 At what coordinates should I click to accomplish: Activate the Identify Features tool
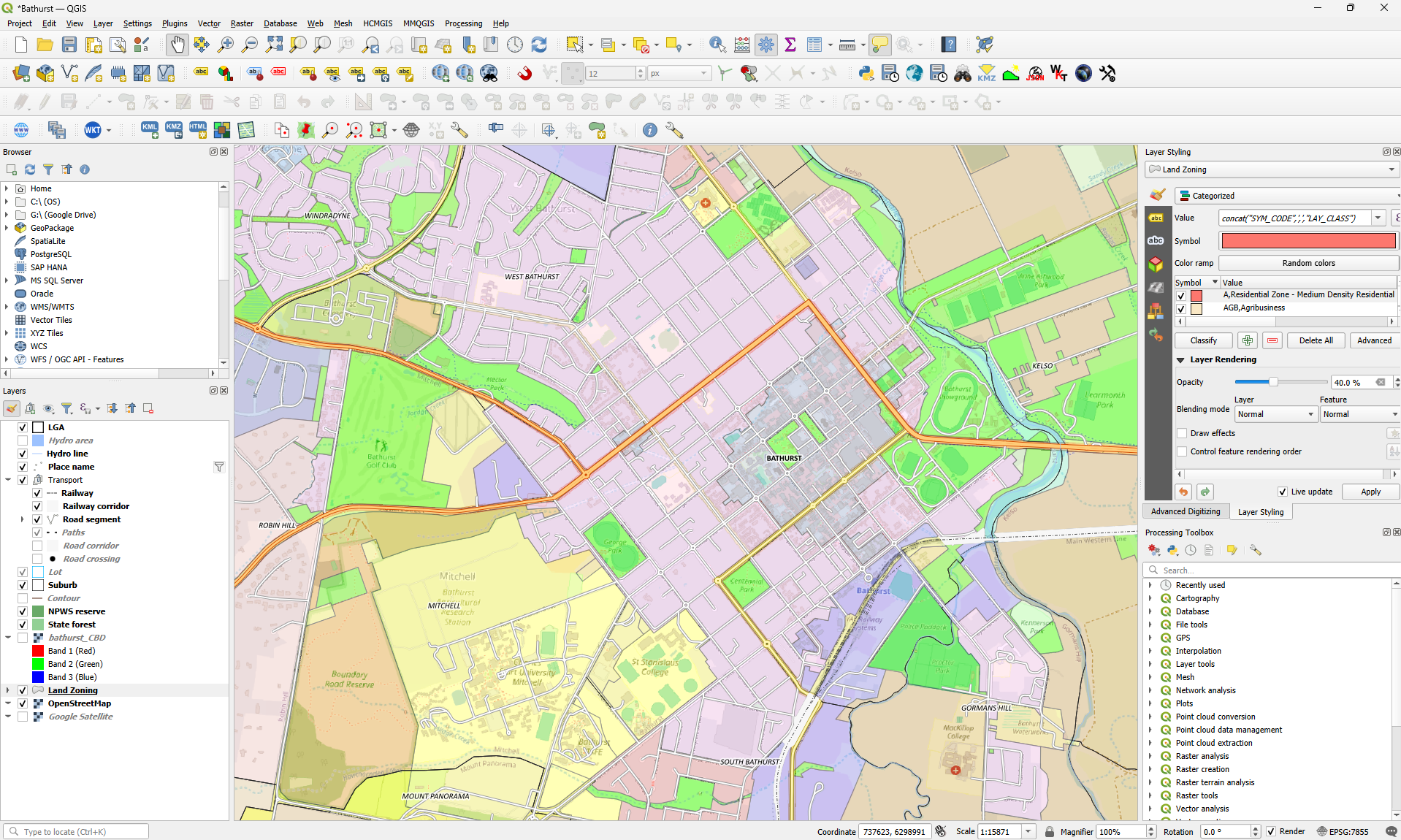point(717,45)
